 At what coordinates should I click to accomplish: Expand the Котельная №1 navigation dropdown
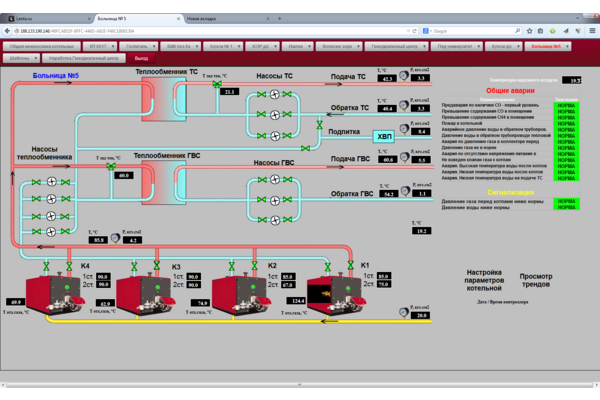coord(223,46)
